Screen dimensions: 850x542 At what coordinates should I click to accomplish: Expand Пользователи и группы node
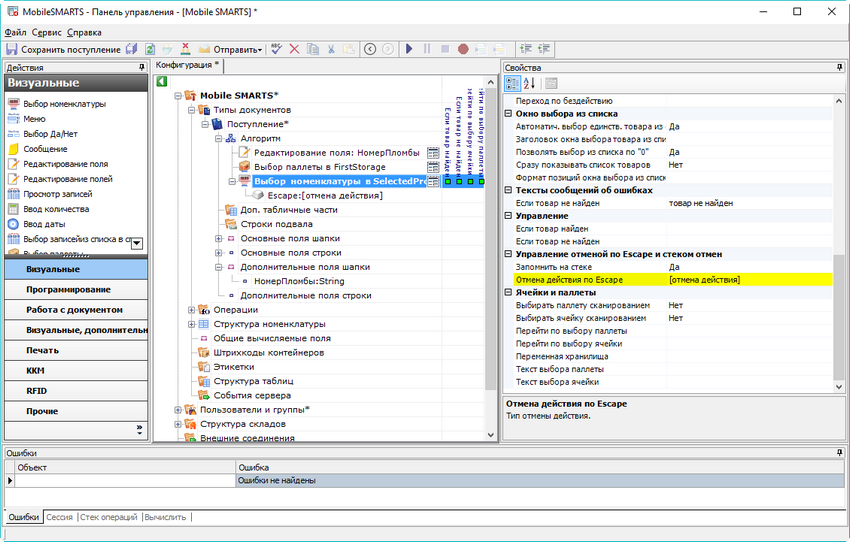(178, 410)
